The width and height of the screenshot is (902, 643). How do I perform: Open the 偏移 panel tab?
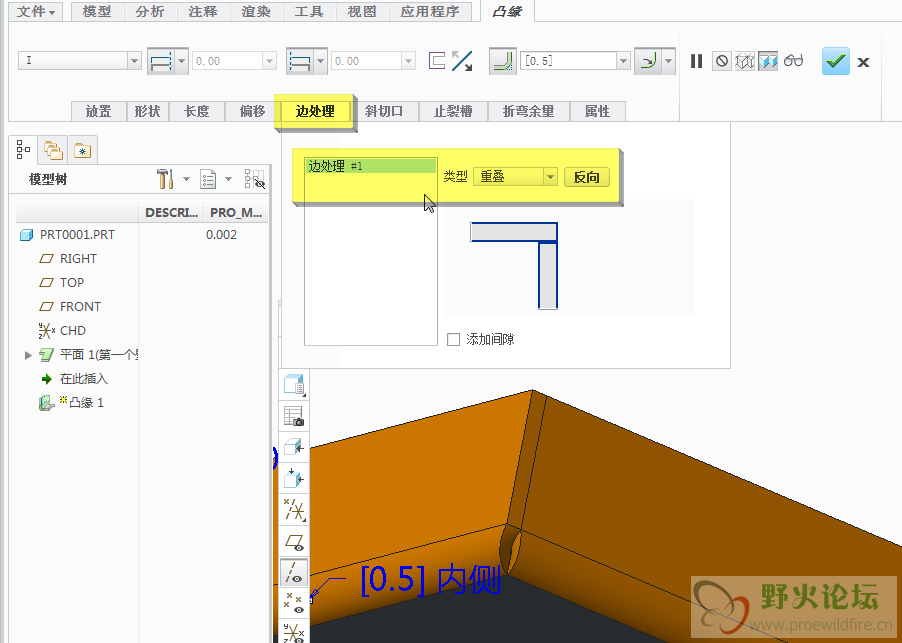pyautogui.click(x=253, y=111)
